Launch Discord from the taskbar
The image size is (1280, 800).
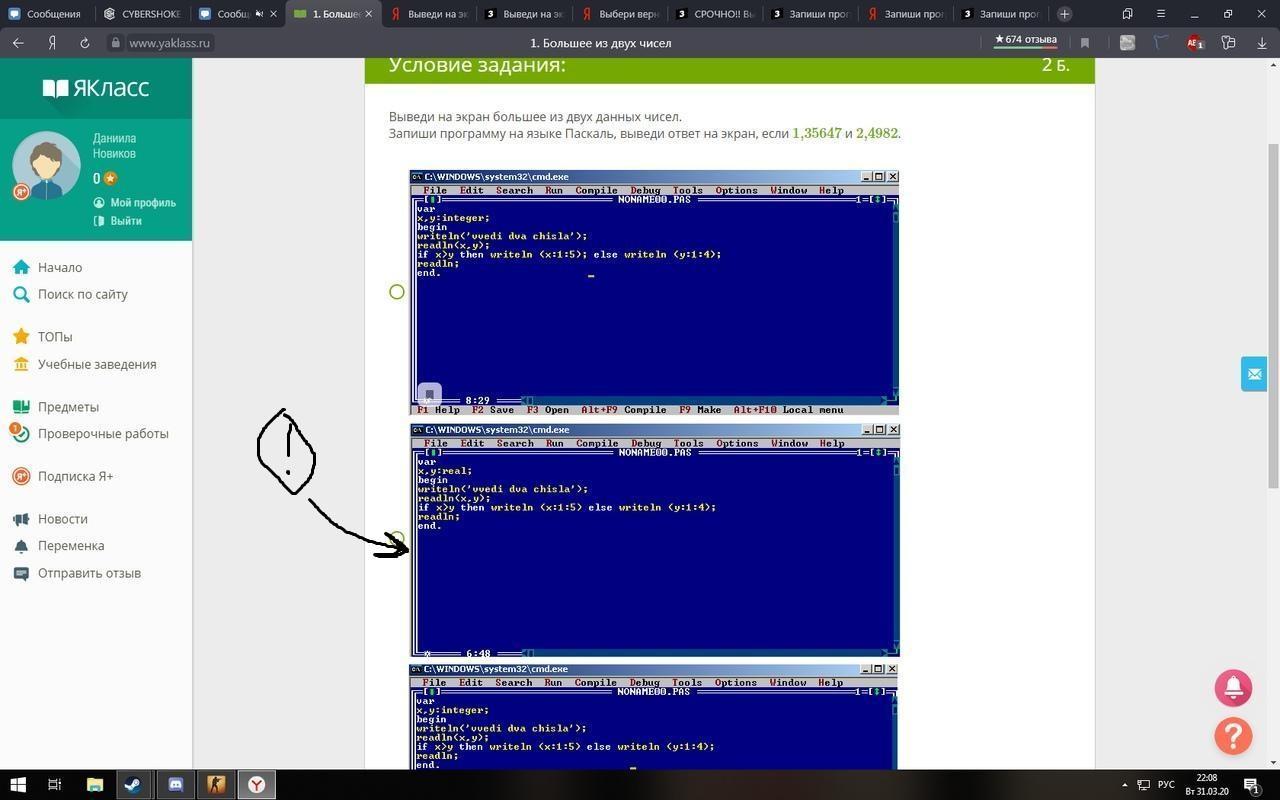pos(175,785)
